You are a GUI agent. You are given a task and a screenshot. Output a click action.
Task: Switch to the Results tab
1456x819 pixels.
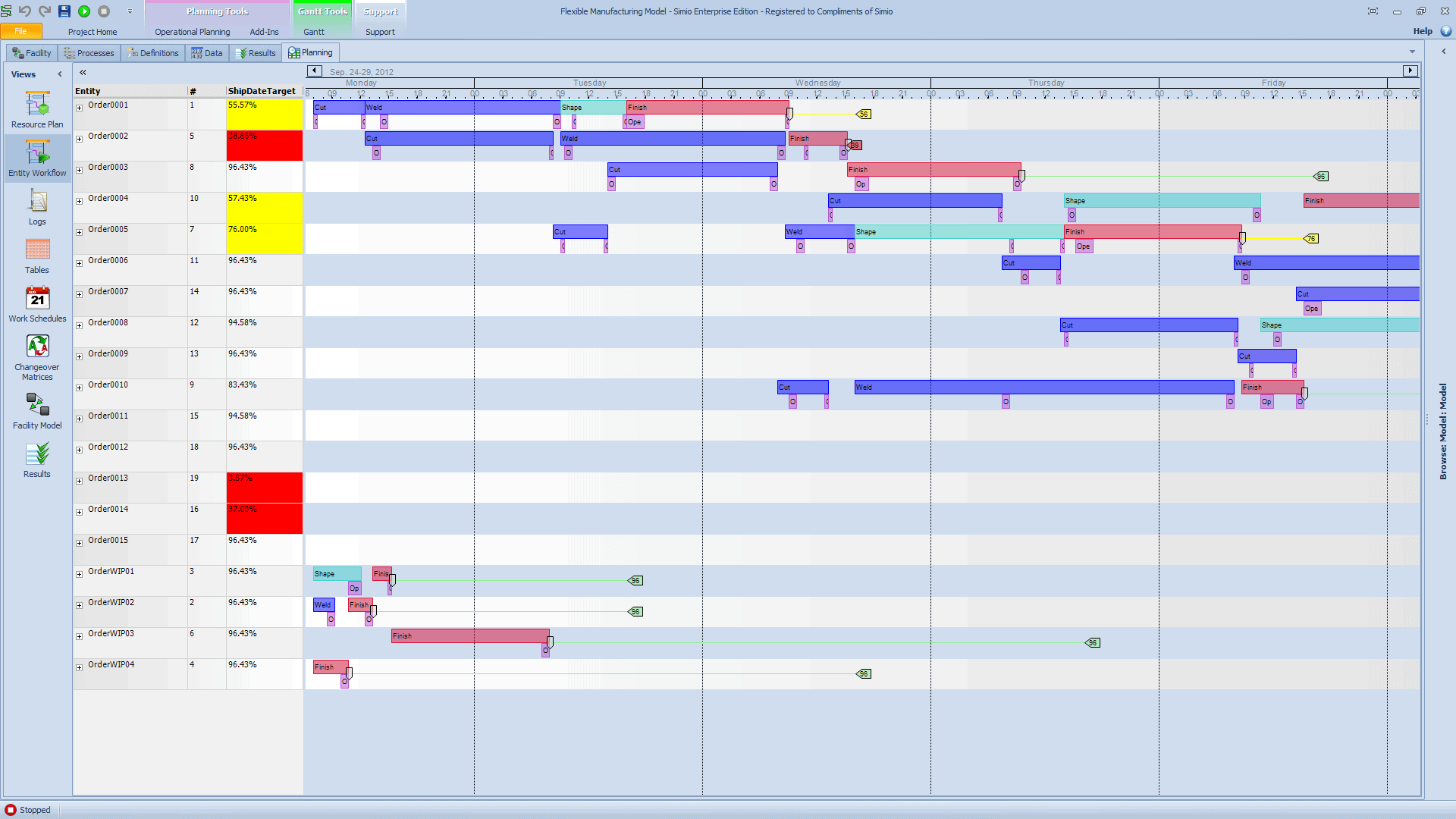pyautogui.click(x=256, y=53)
